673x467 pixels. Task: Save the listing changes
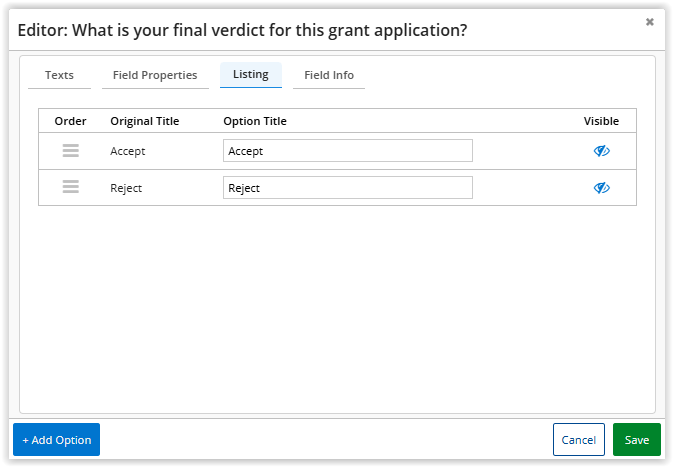(637, 440)
